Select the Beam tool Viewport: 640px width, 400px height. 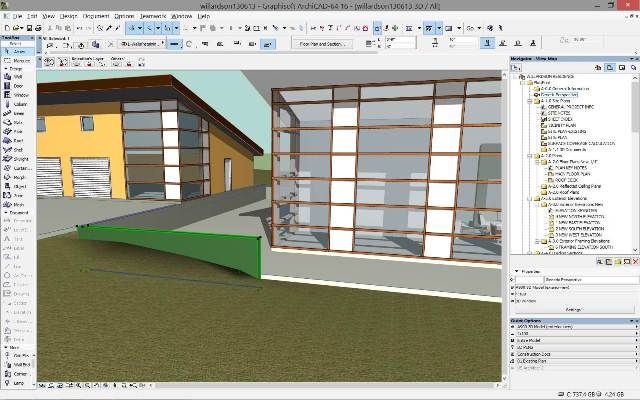[17, 113]
